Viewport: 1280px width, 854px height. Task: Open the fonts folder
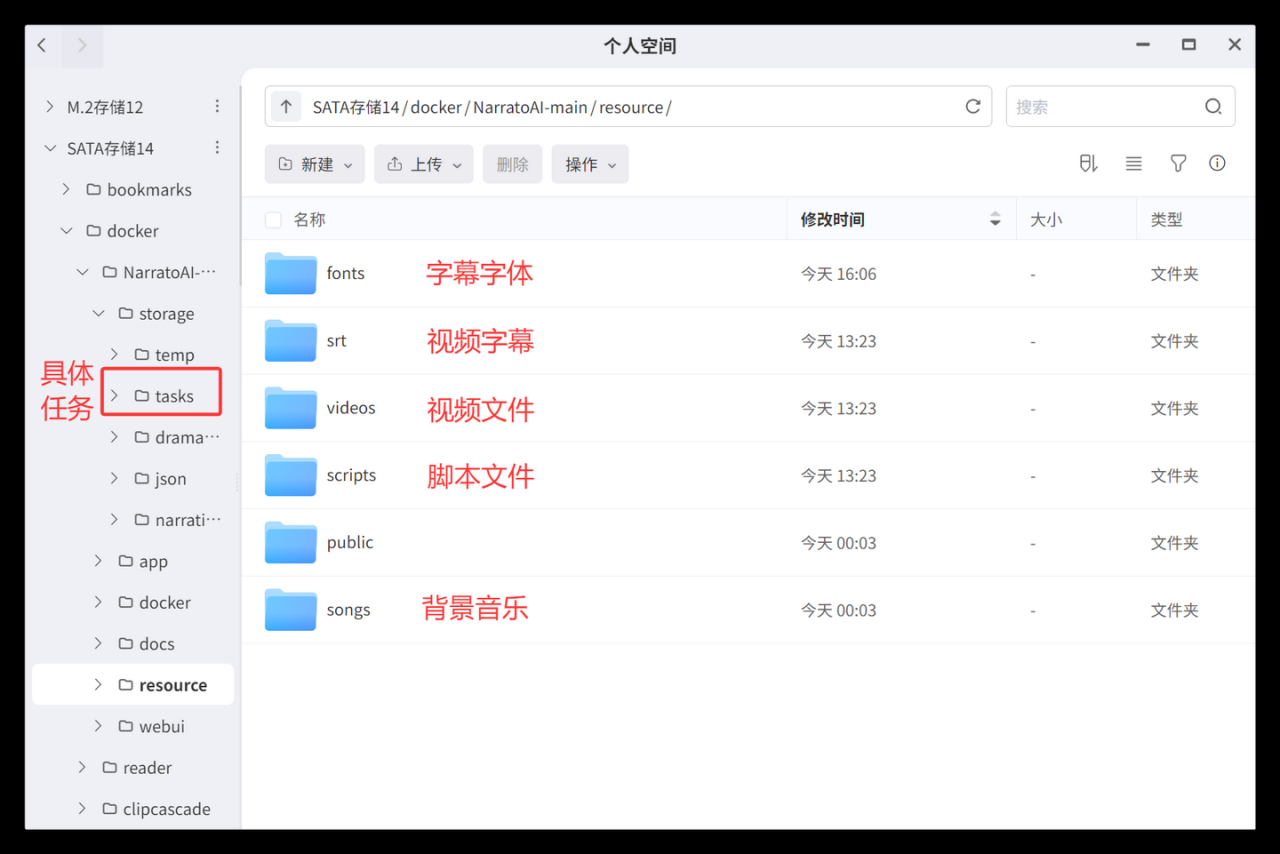click(x=345, y=274)
